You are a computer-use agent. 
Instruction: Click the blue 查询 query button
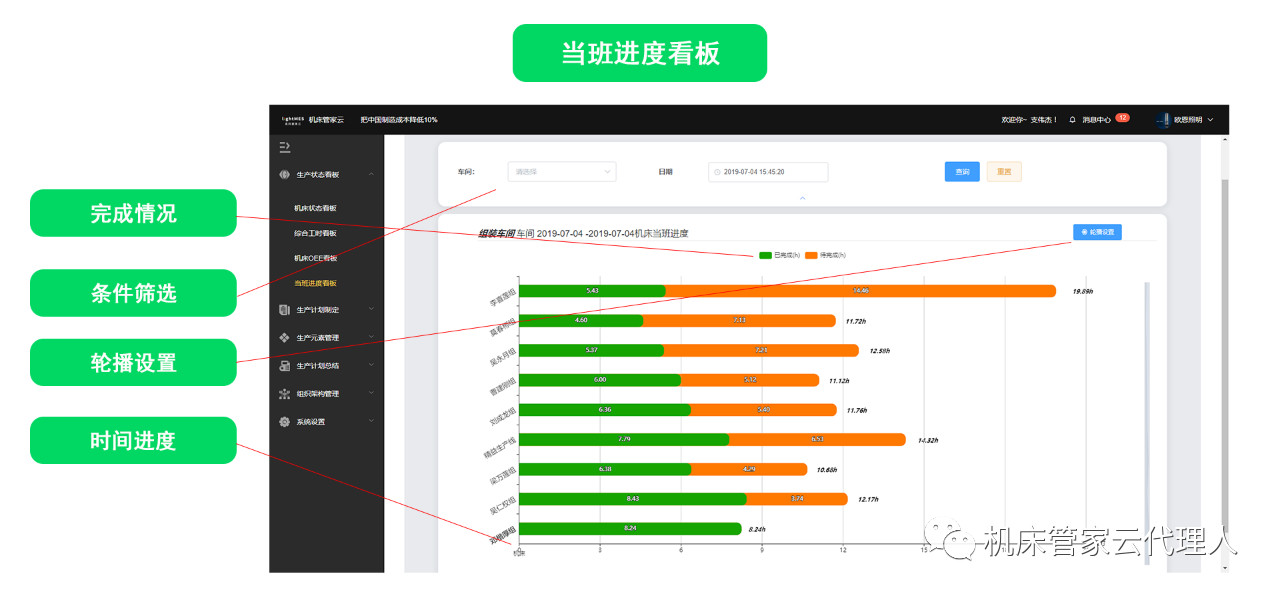pos(962,172)
